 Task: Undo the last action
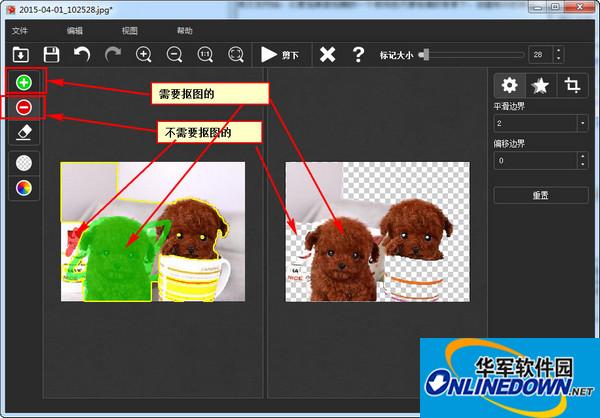(x=82, y=55)
